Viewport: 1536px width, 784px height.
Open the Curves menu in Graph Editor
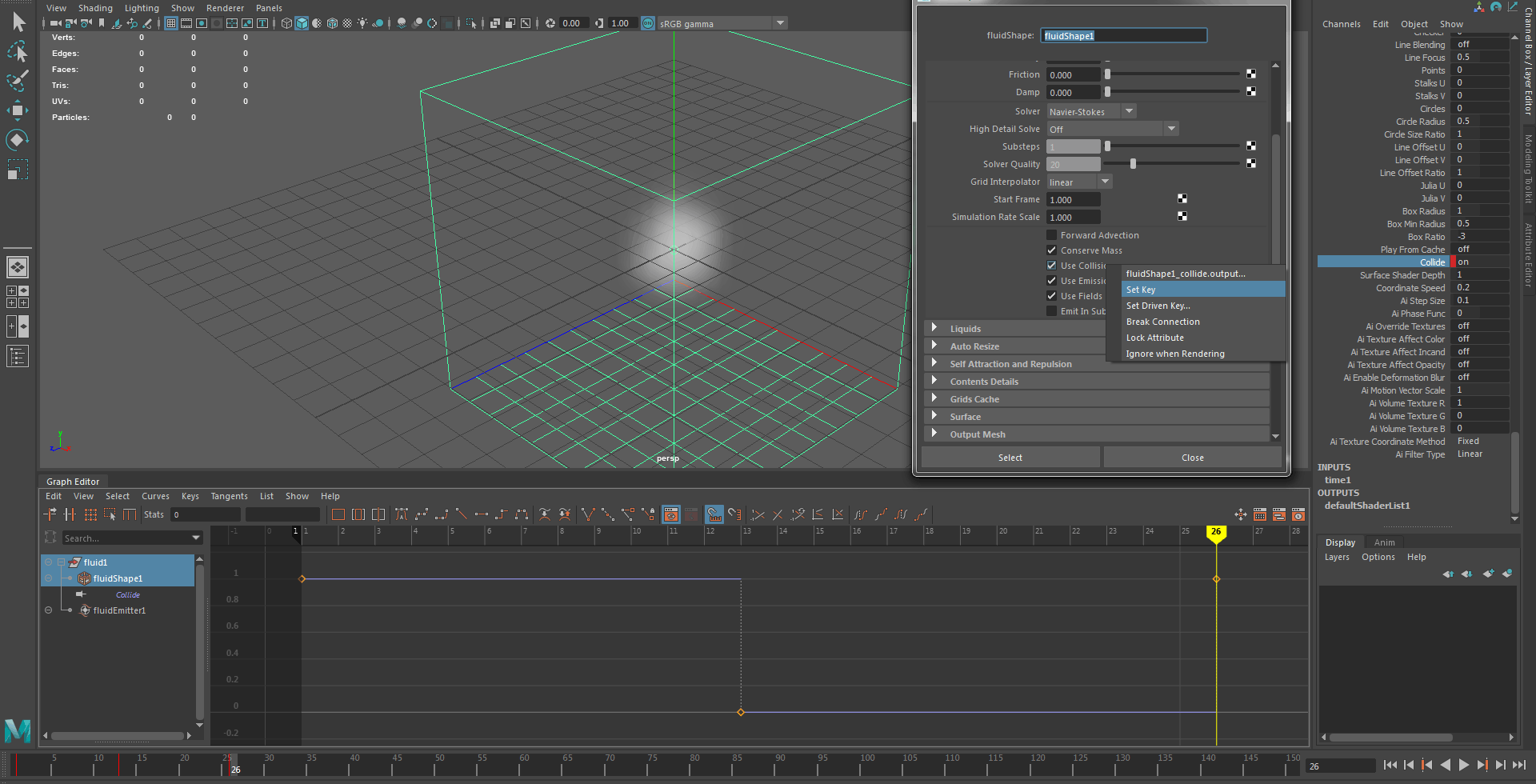[x=155, y=496]
